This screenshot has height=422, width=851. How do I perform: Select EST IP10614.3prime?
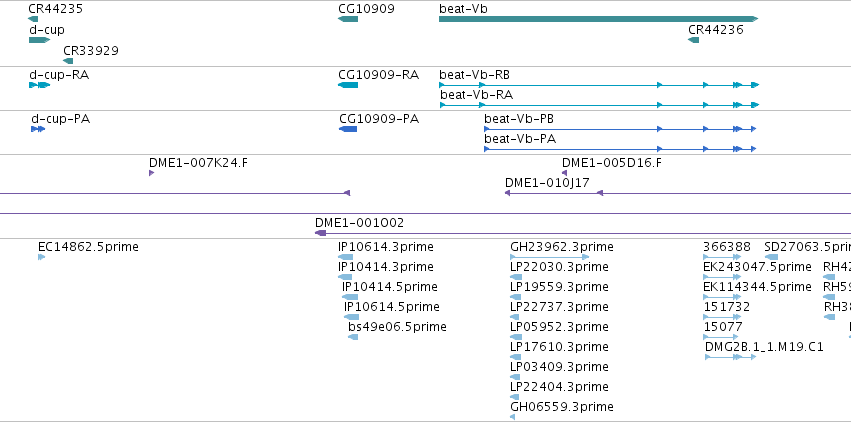[345, 257]
